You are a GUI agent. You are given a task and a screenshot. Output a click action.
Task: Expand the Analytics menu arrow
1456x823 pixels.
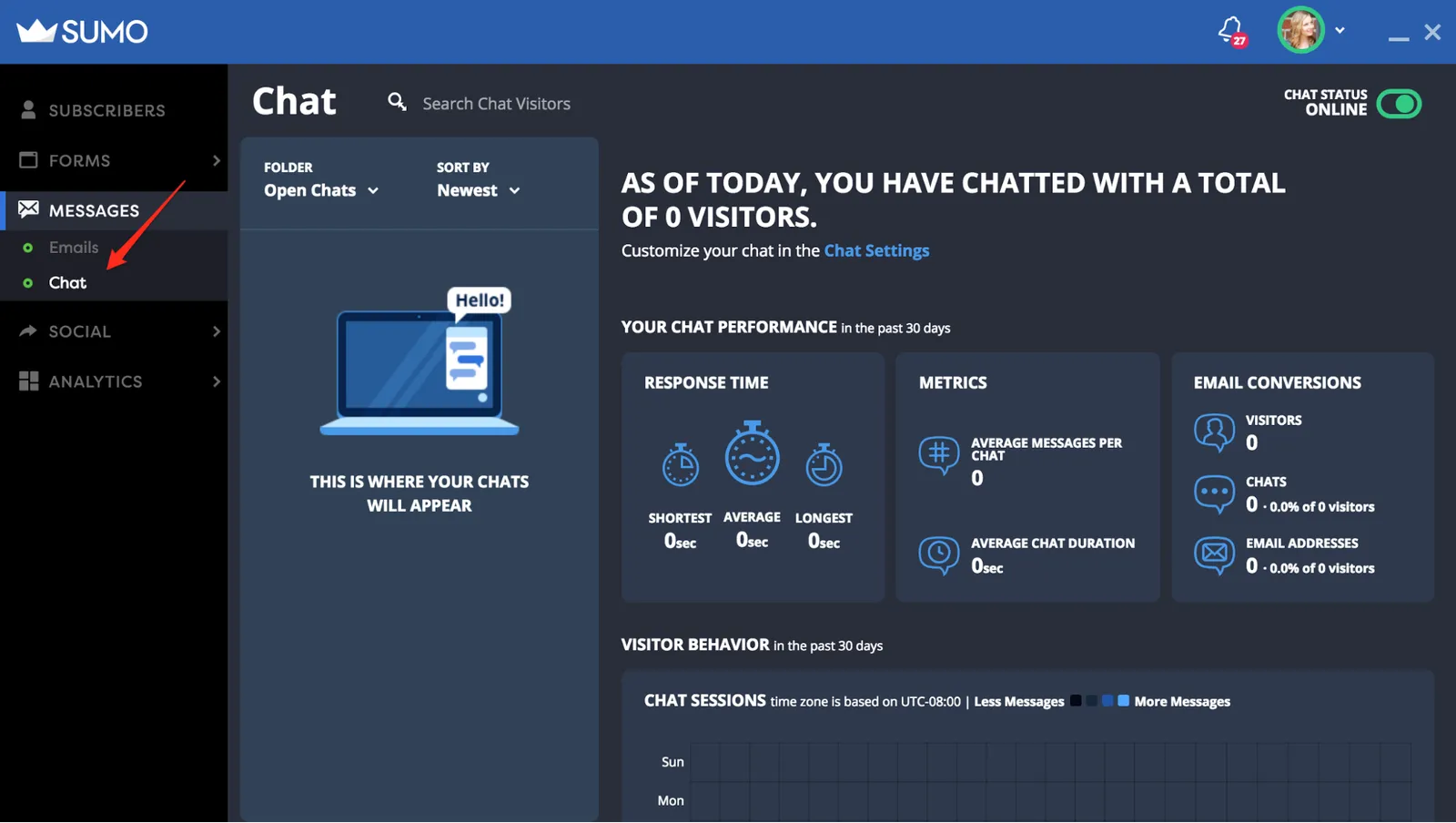[x=217, y=381]
